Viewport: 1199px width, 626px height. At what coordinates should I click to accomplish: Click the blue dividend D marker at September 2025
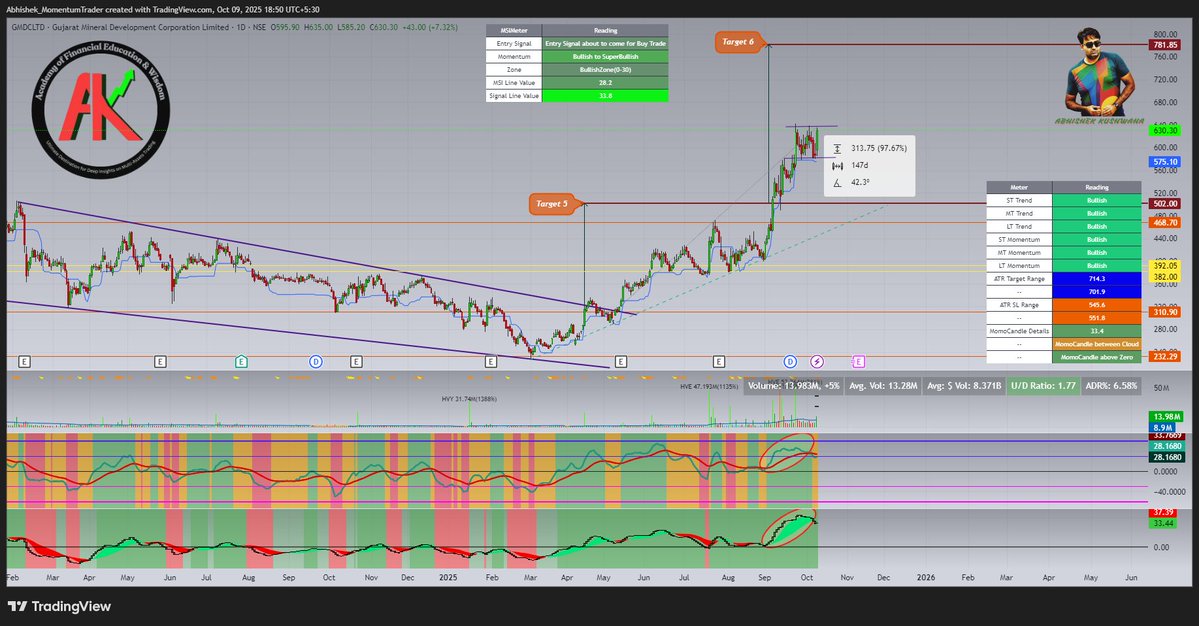790,362
